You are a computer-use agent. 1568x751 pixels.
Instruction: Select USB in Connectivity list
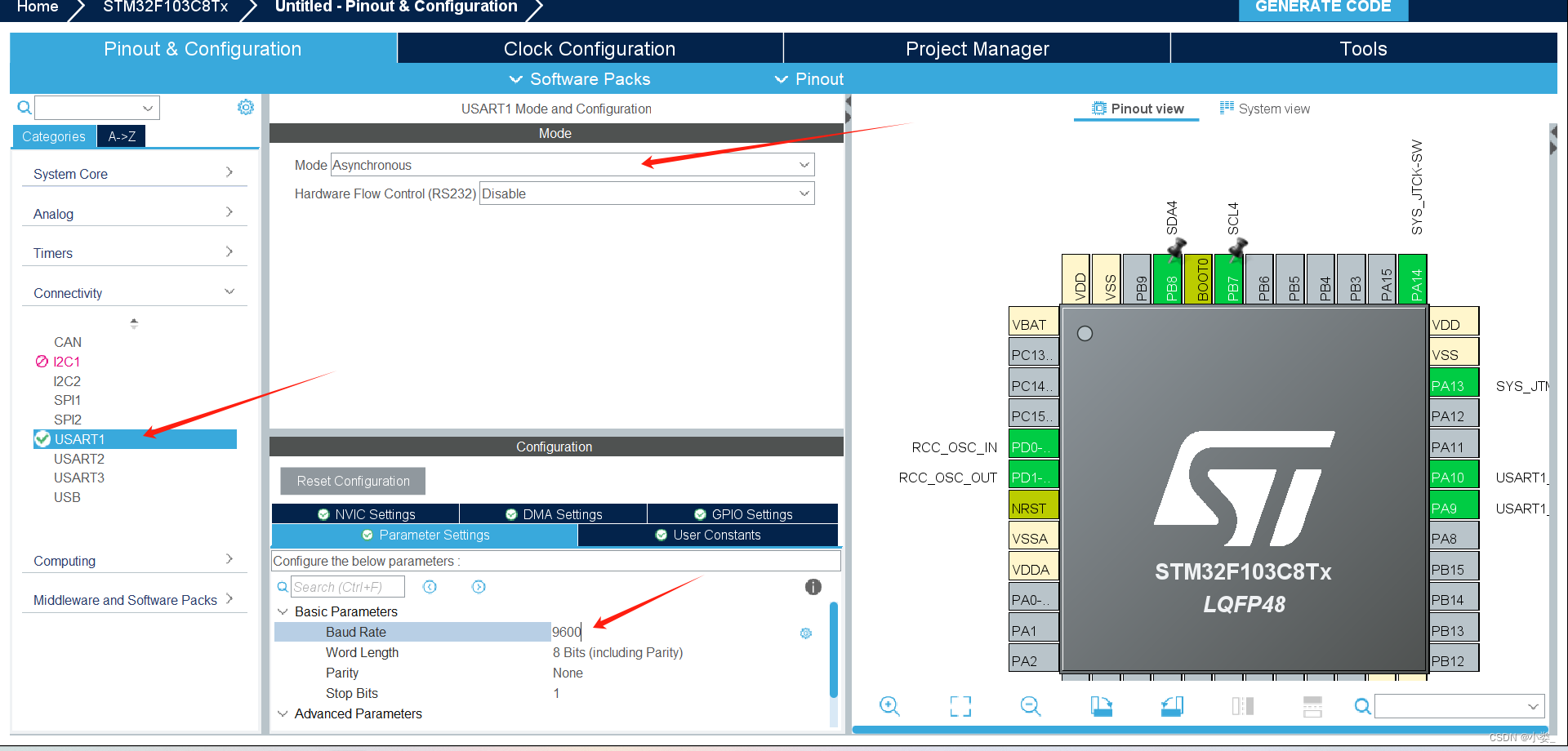[67, 497]
